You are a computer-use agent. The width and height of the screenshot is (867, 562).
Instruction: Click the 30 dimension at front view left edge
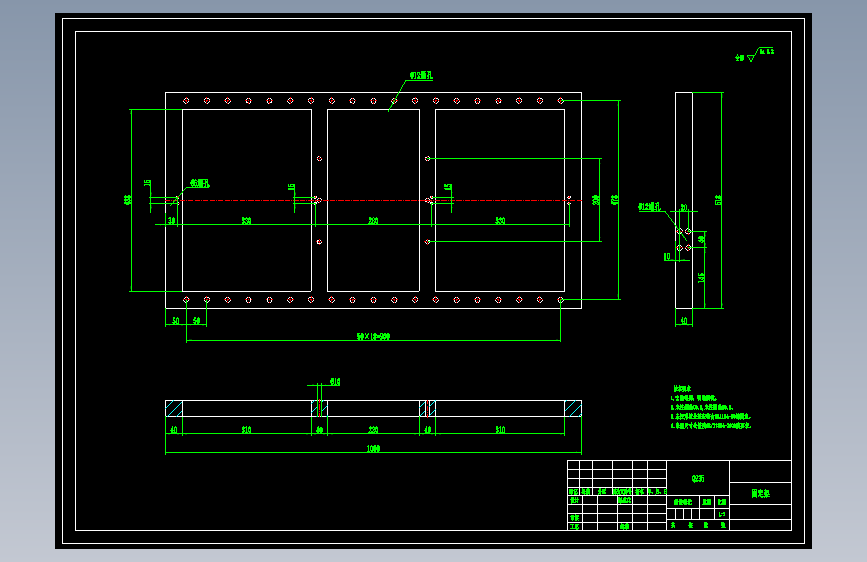172,221
